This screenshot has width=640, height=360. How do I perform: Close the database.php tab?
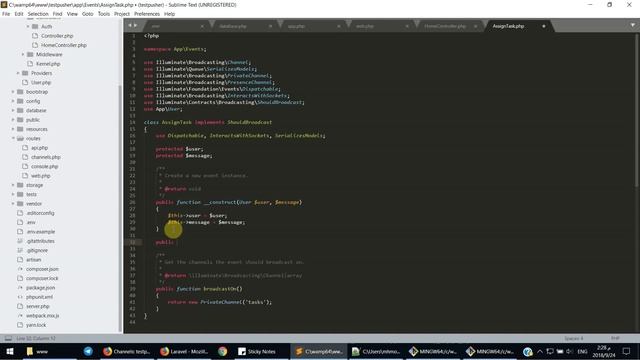[270, 26]
